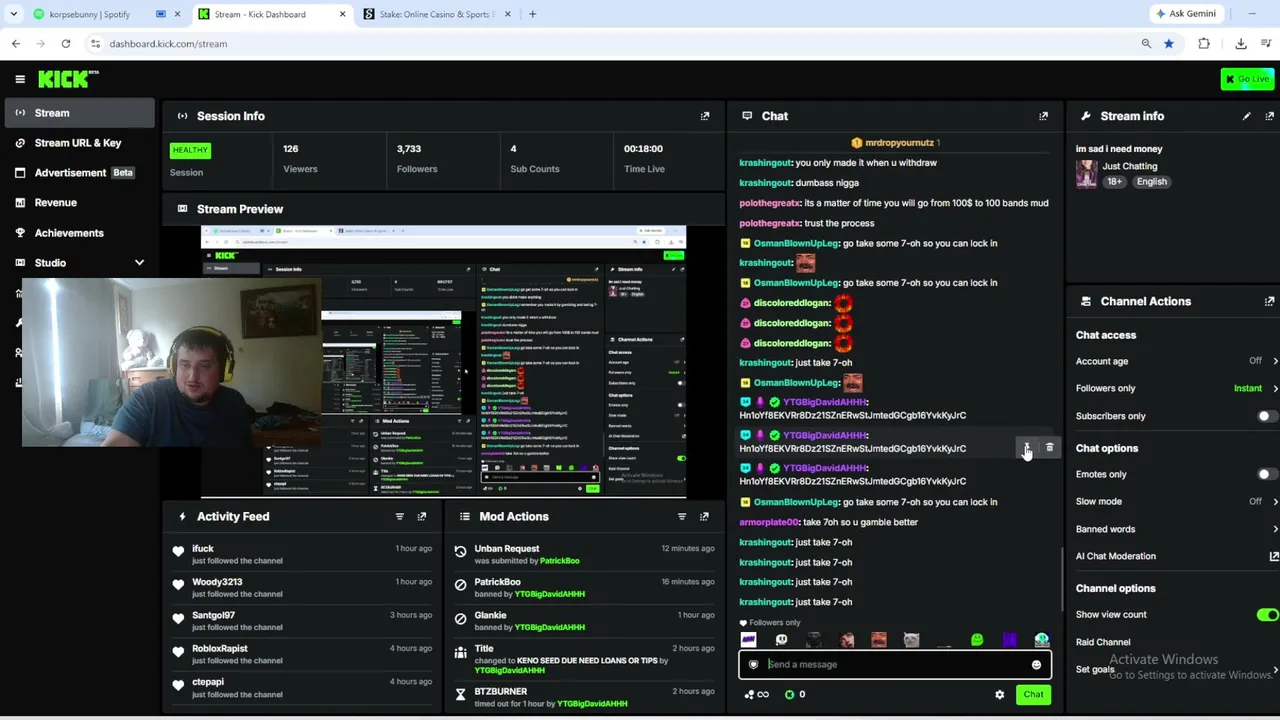Open AI Chat Moderation external link

1274,556
